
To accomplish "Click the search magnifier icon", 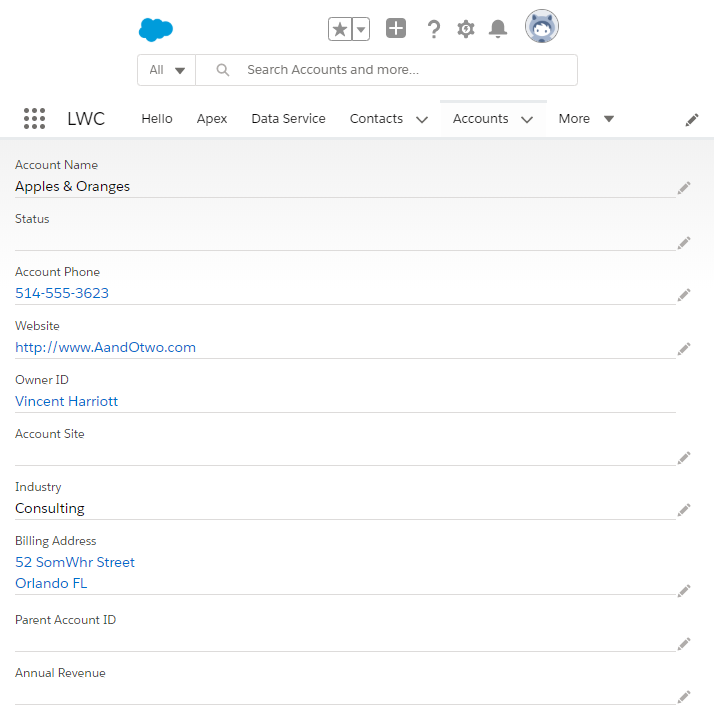I will coord(223,70).
